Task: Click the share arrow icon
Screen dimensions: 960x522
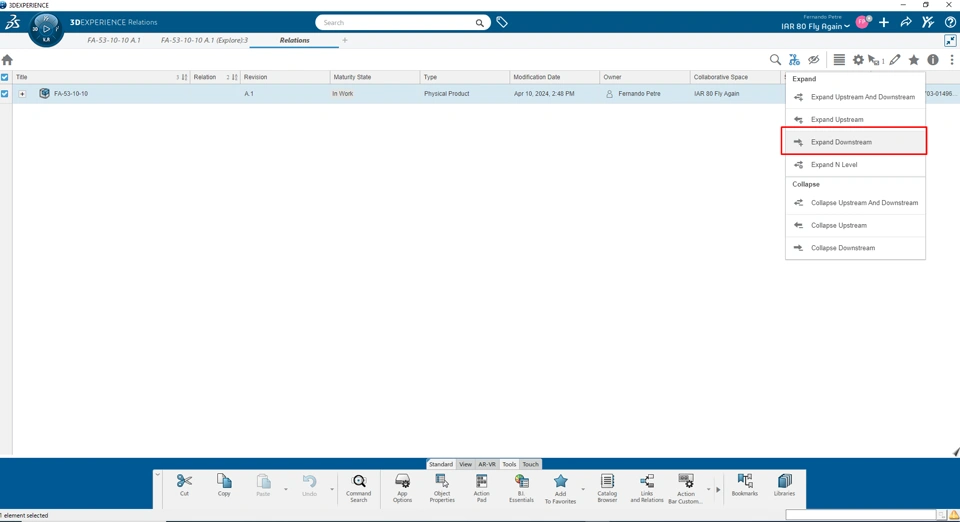Action: pyautogui.click(x=906, y=23)
